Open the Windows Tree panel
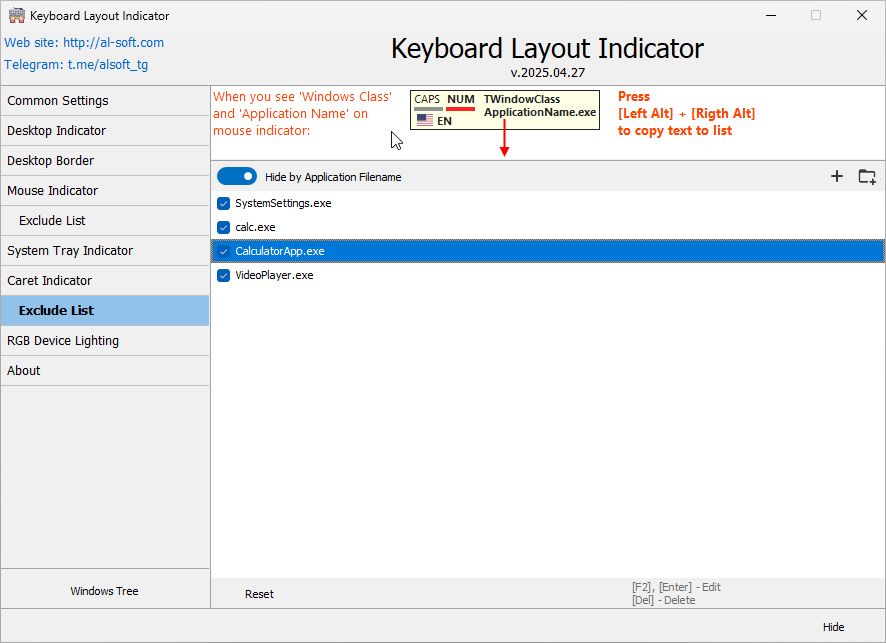Viewport: 886px width, 643px height. pyautogui.click(x=104, y=590)
